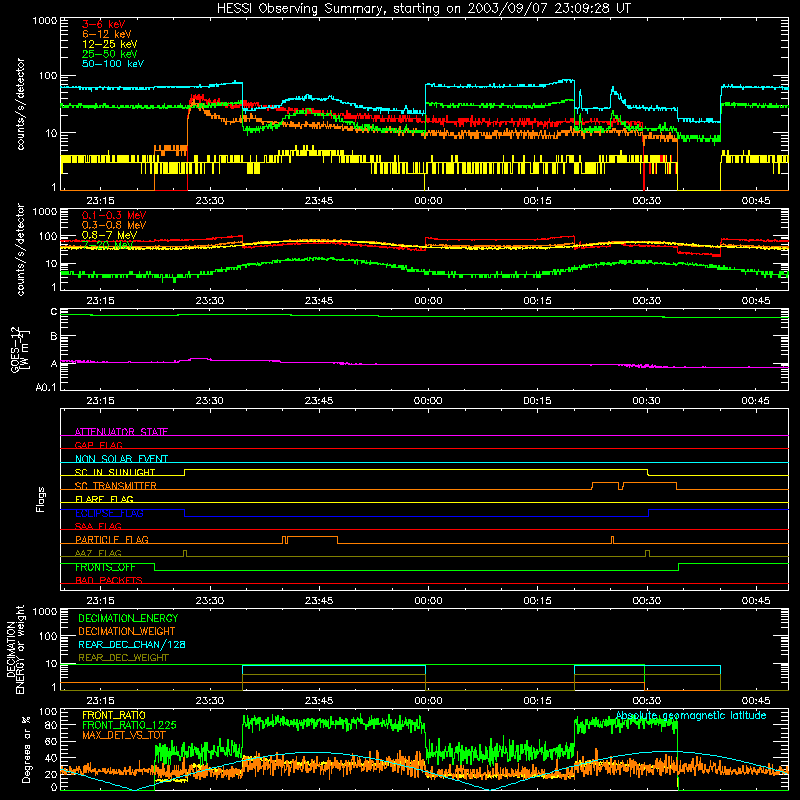Click the GOES-12 axis label
The height and width of the screenshot is (800, 800).
(20, 349)
